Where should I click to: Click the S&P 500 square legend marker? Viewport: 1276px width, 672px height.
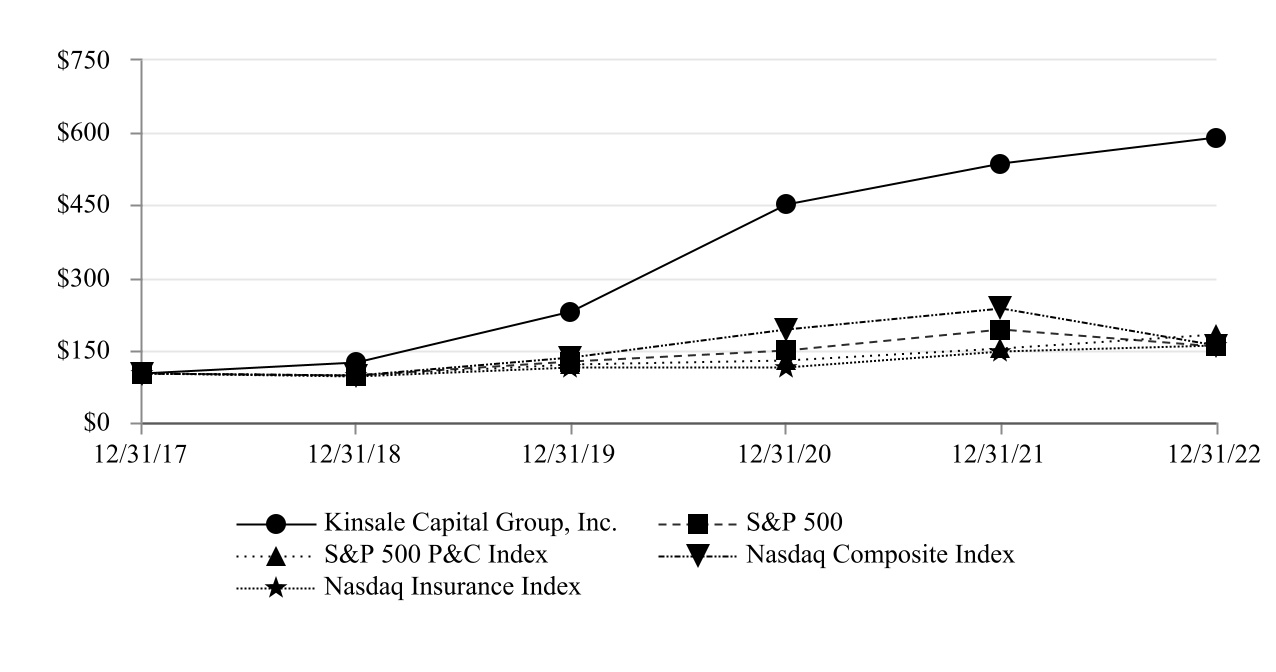pos(698,523)
